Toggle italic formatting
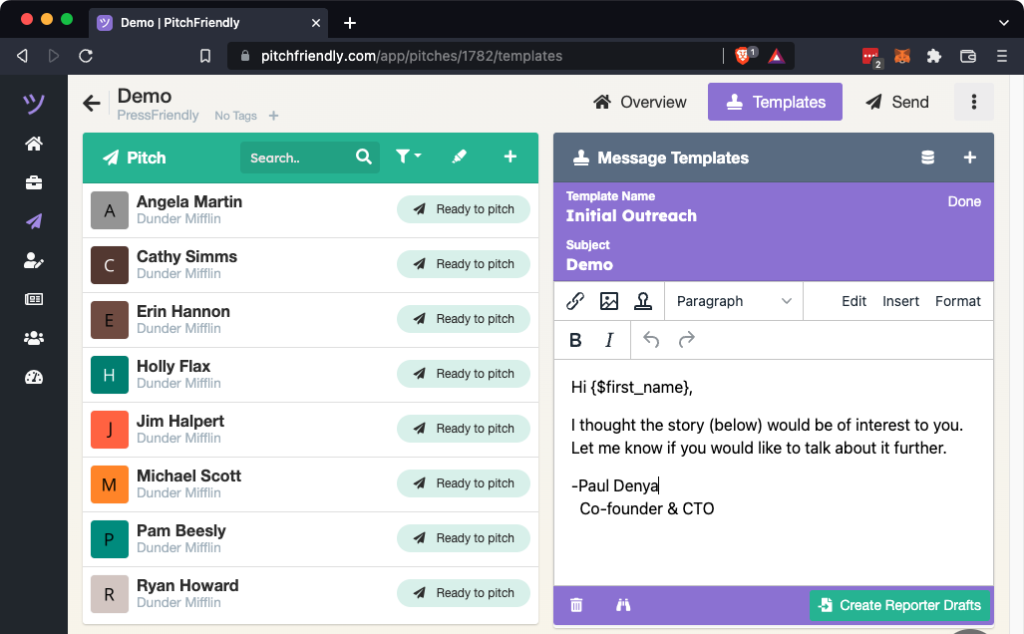Image resolution: width=1024 pixels, height=634 pixels. [609, 340]
